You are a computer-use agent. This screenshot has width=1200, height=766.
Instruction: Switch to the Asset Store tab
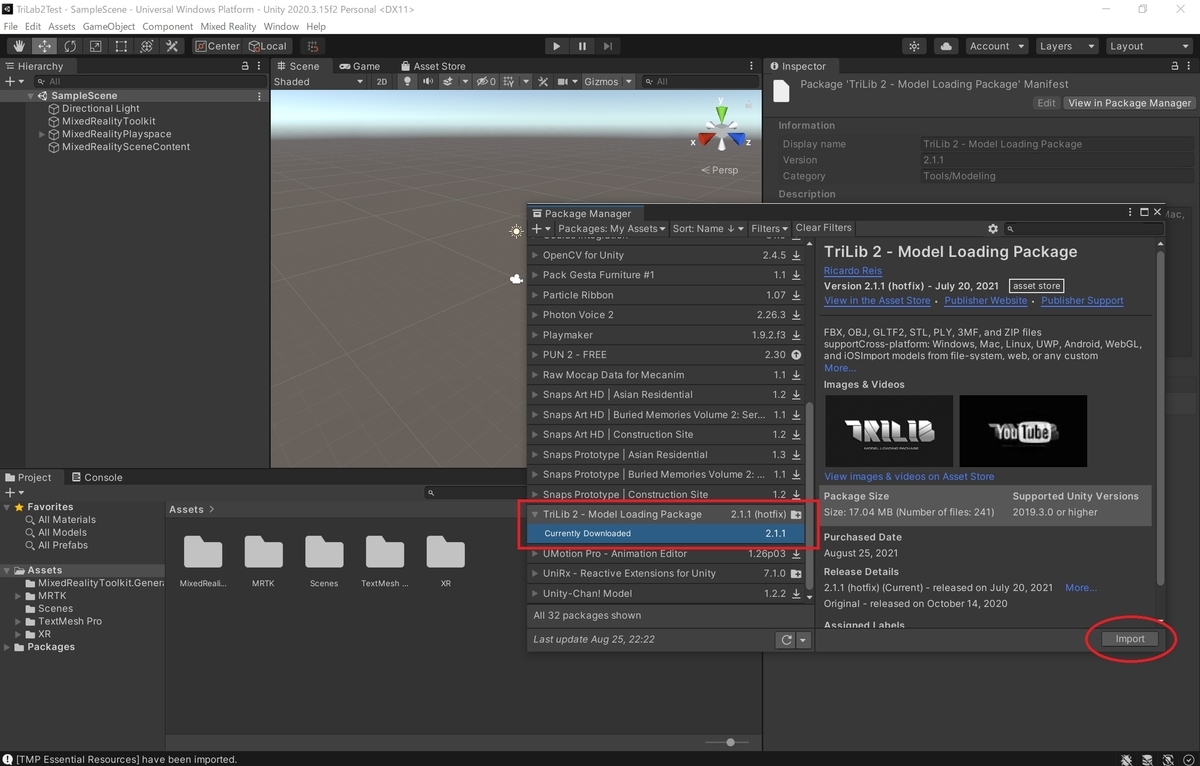[432, 66]
